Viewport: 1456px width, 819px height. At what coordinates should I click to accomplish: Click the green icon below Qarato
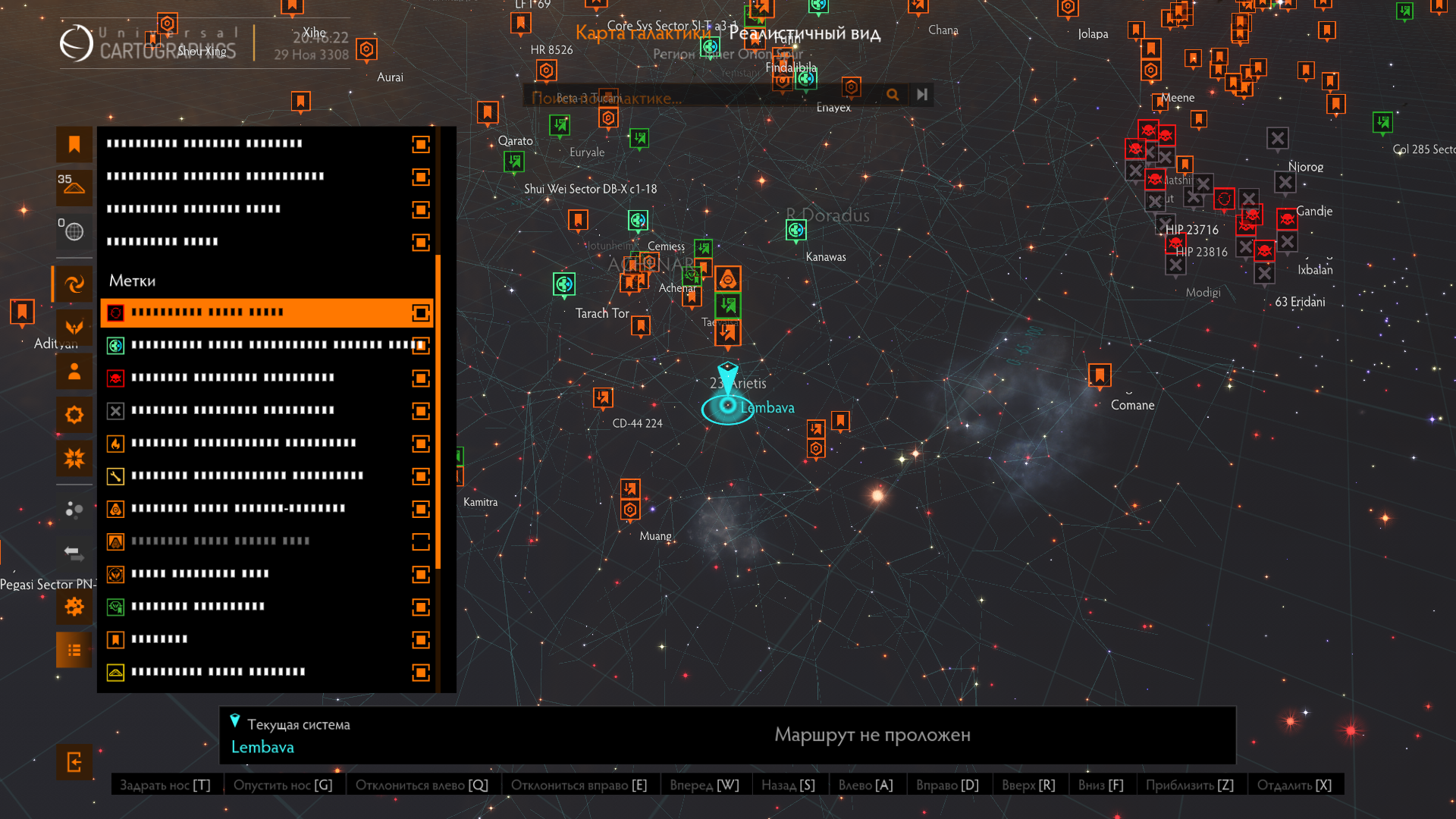pos(514,161)
